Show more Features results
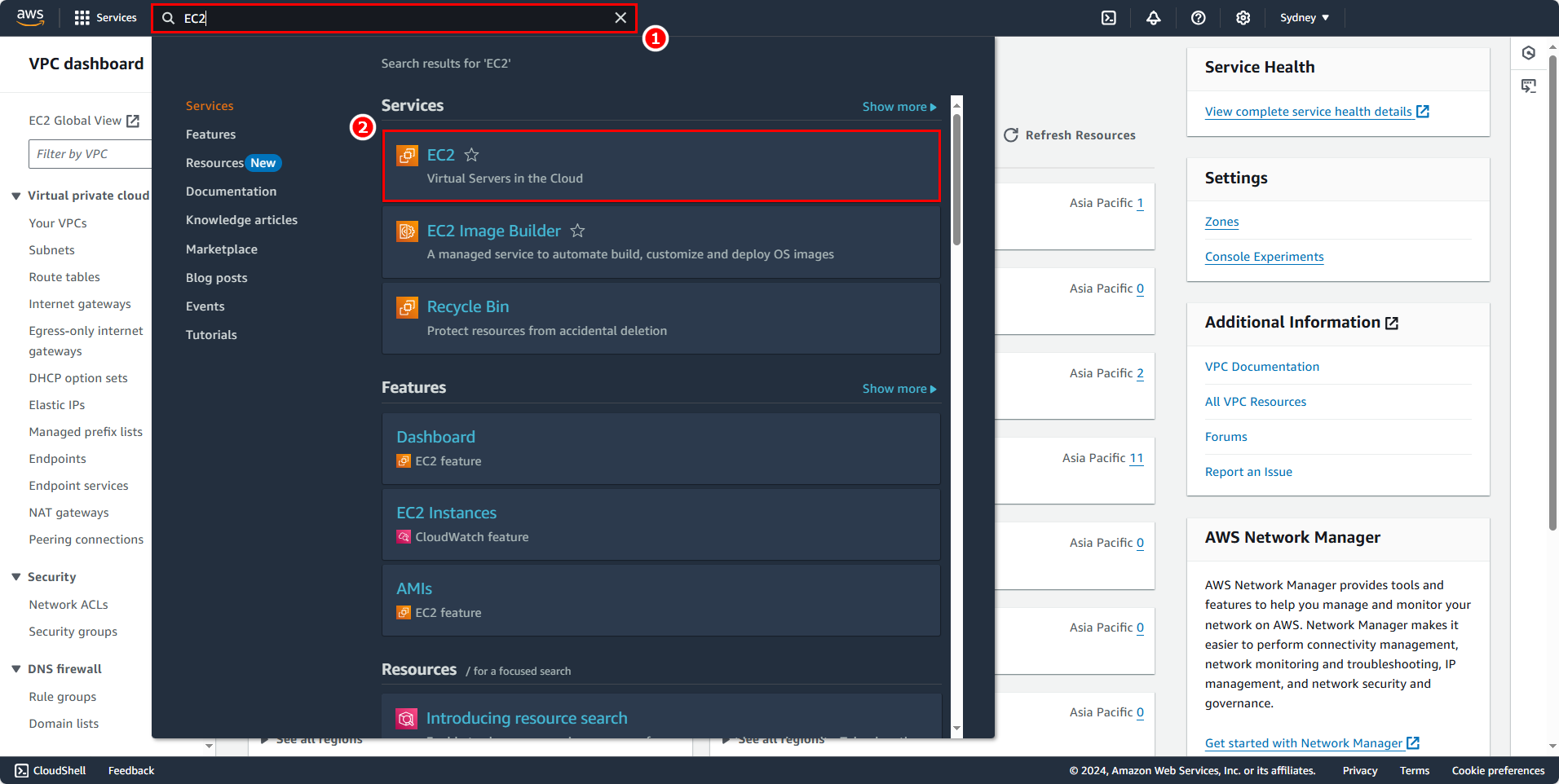The image size is (1559, 784). 899,389
